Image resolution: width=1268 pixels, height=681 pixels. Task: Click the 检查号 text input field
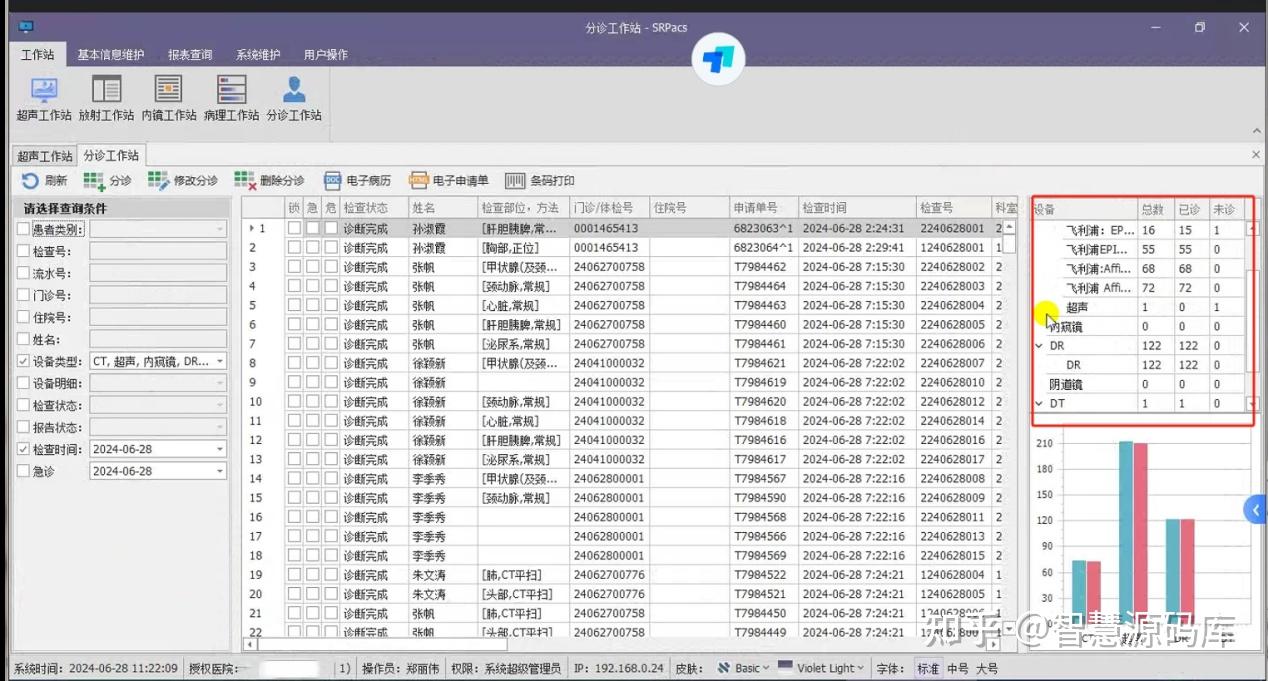(158, 251)
